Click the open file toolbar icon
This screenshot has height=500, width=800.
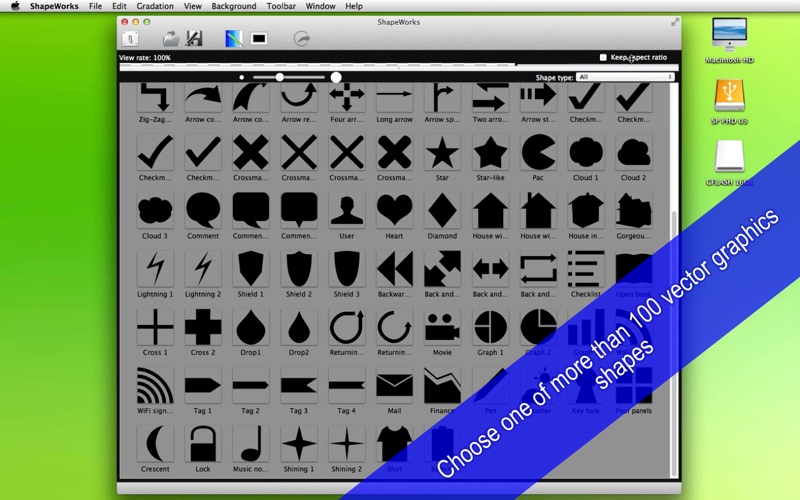click(x=171, y=39)
